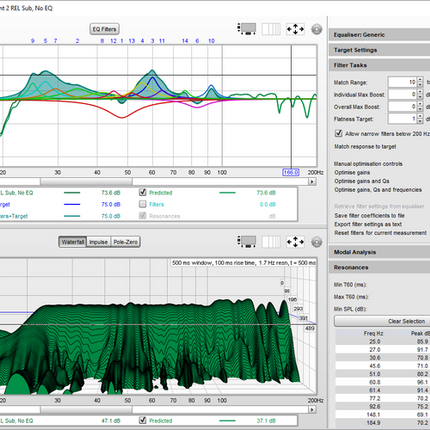Click Predicted 73.6 dB value in legend
This screenshot has height=430, width=430.
coord(266,193)
